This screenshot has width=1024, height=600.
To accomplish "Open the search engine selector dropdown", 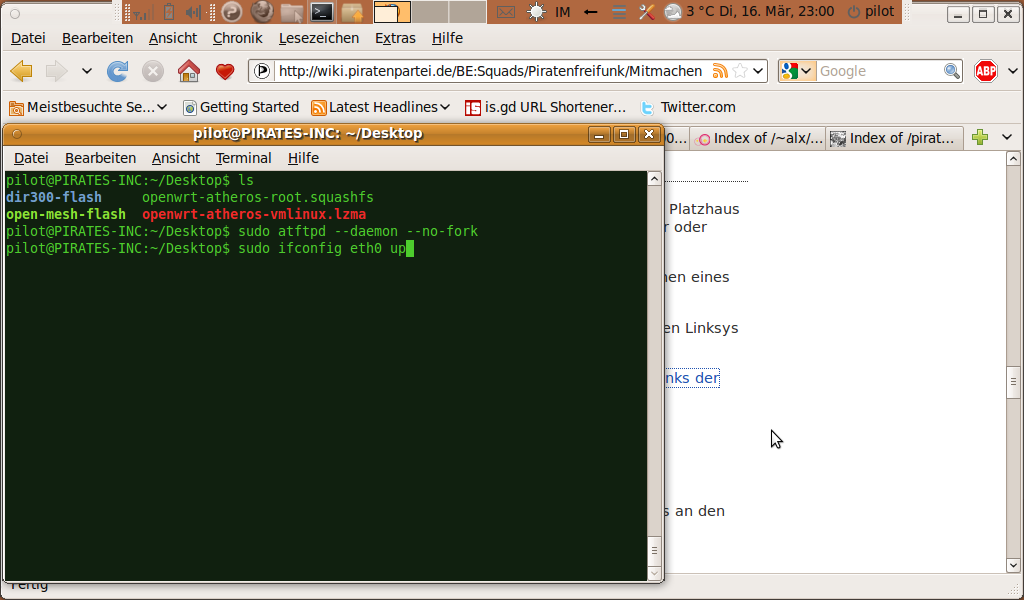I will coord(797,71).
